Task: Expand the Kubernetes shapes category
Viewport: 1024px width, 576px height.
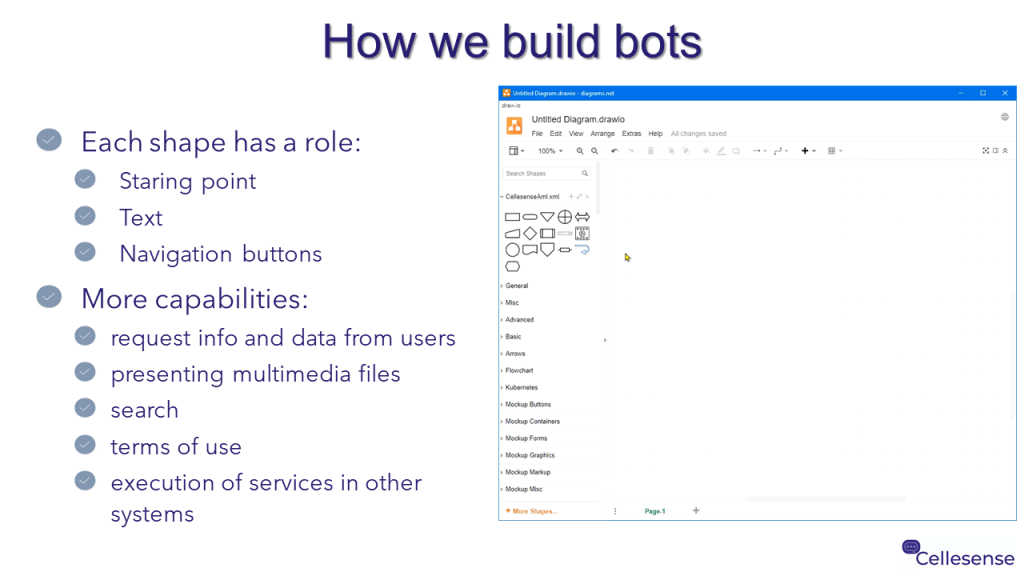Action: point(521,388)
